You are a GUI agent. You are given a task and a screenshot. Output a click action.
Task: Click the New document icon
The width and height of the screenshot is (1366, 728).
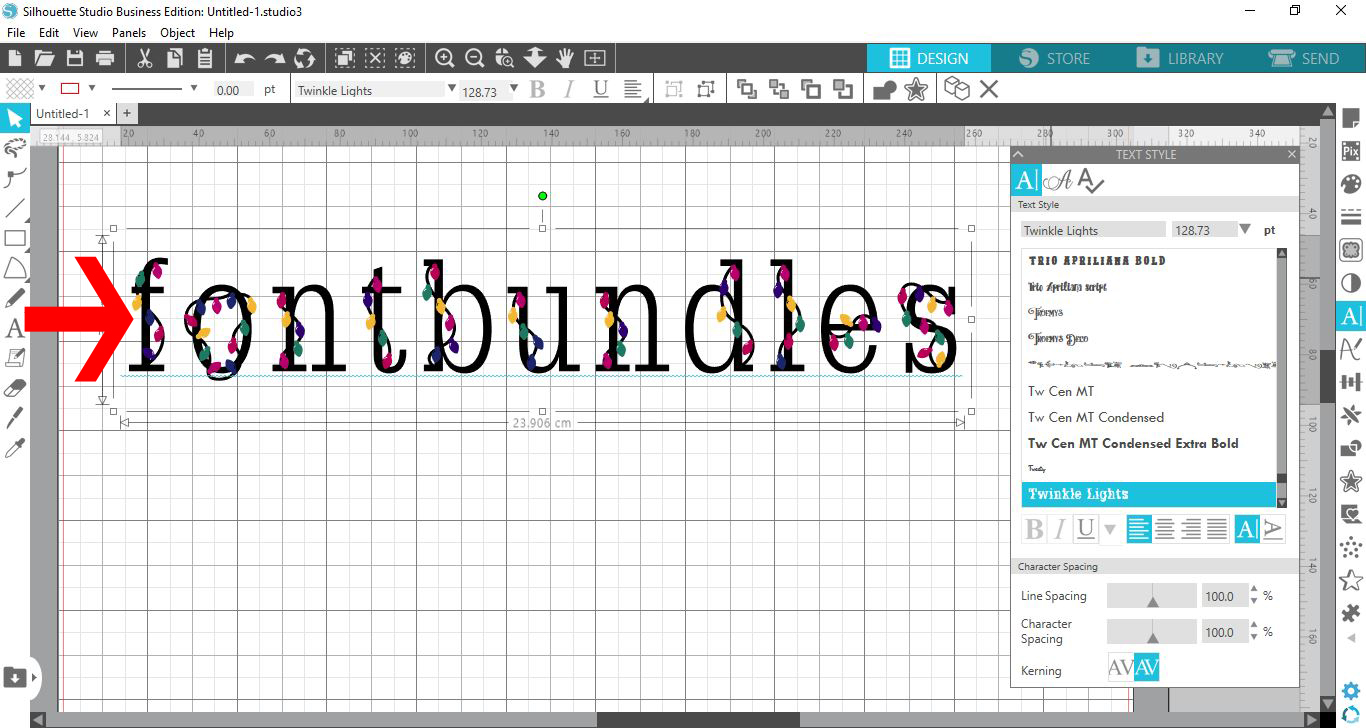pos(14,58)
